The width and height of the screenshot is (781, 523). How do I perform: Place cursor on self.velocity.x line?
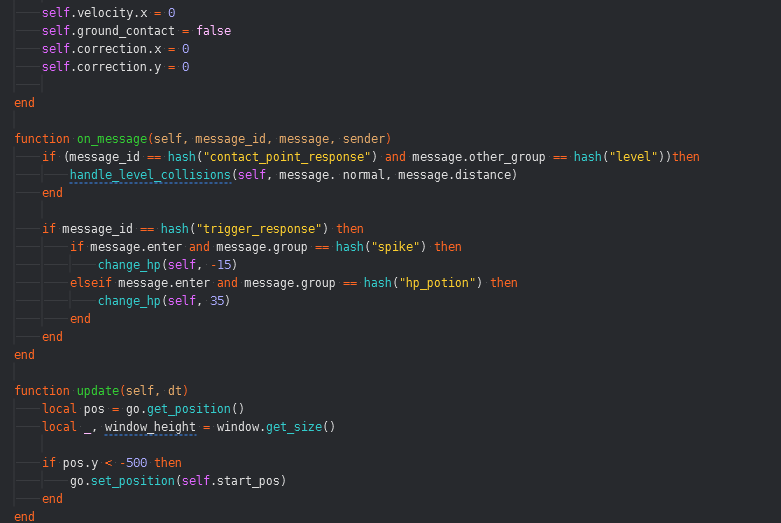108,13
